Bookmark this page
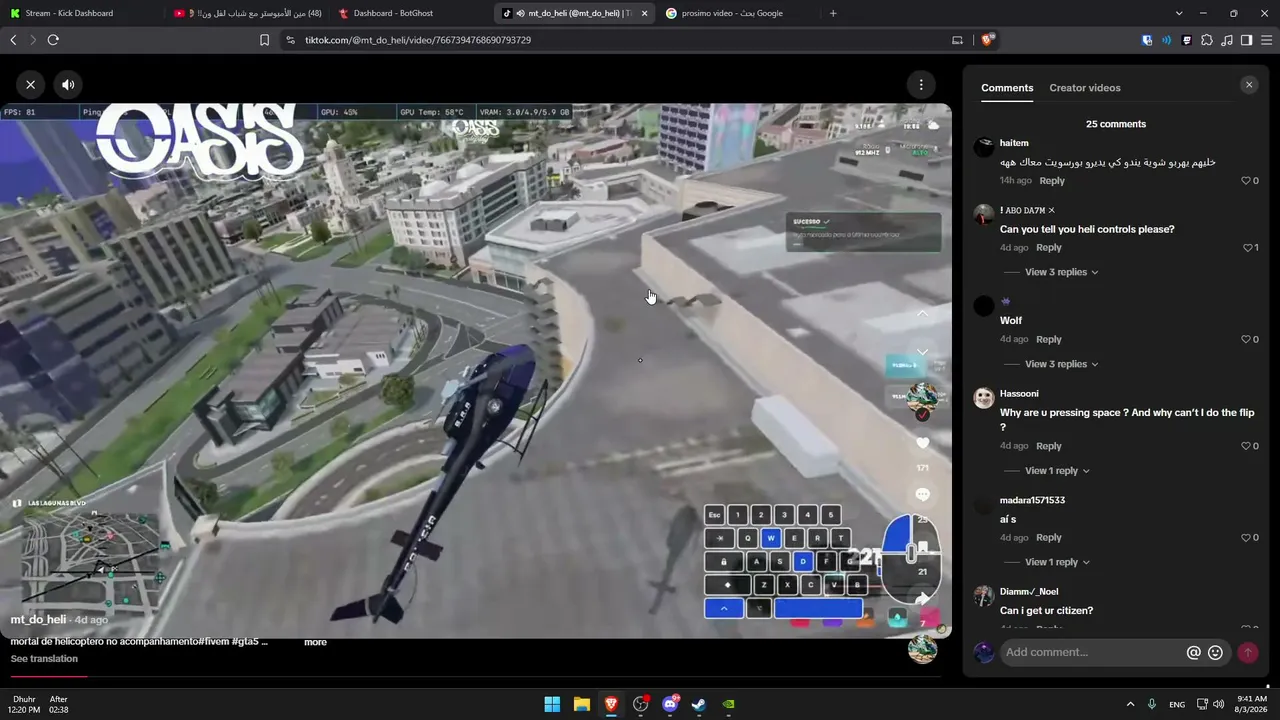 click(264, 40)
